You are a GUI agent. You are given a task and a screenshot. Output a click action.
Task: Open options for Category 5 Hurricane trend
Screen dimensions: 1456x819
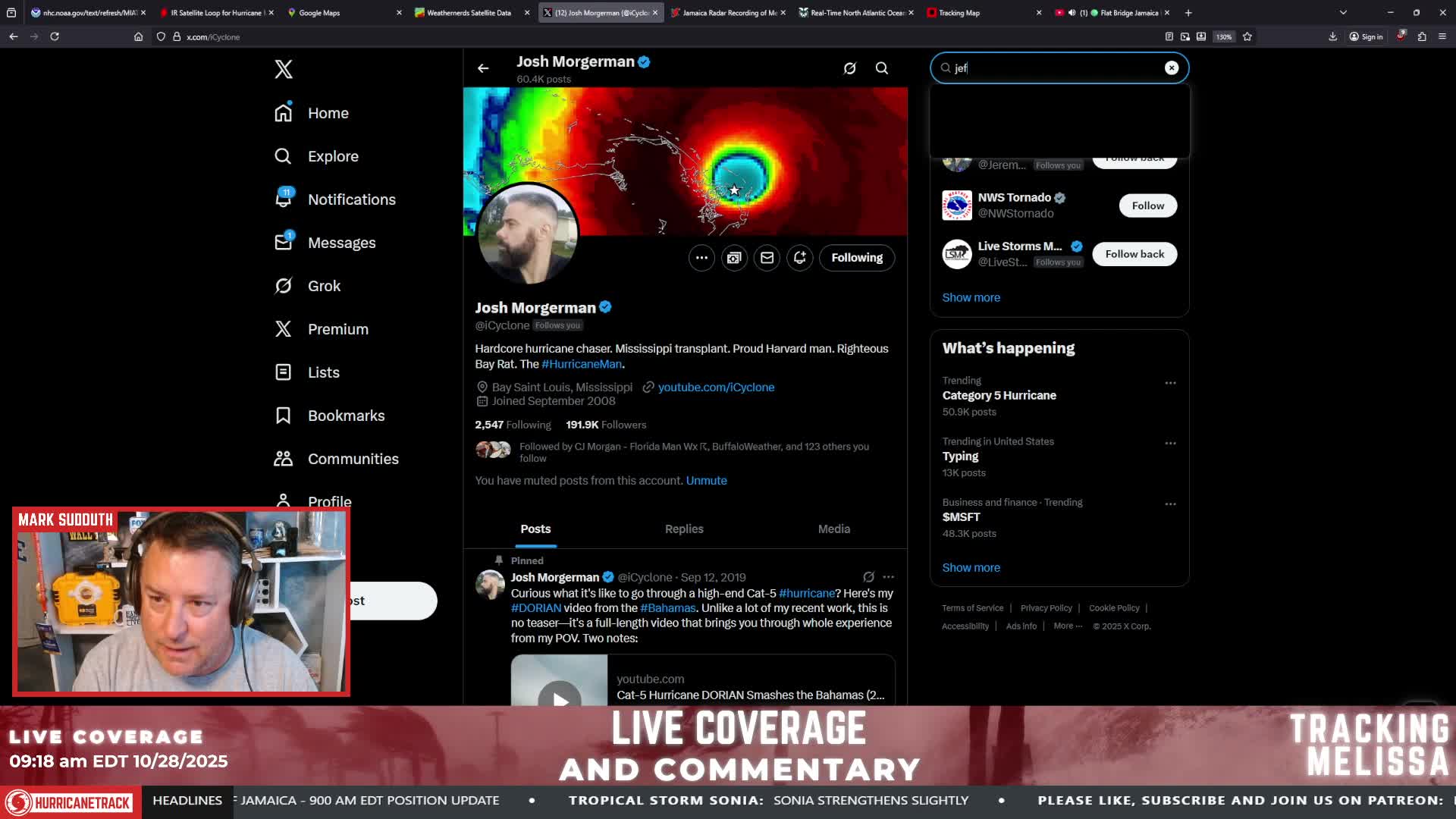point(1170,383)
